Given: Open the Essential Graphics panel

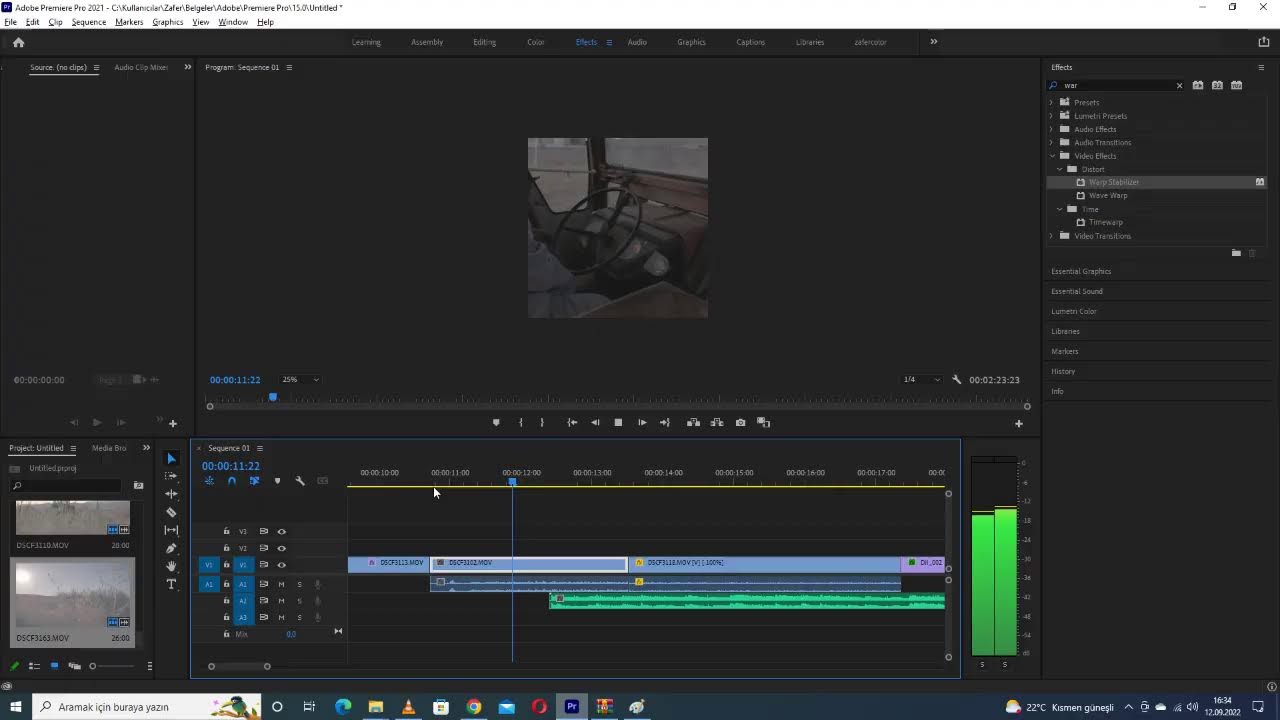Looking at the screenshot, I should (1081, 271).
